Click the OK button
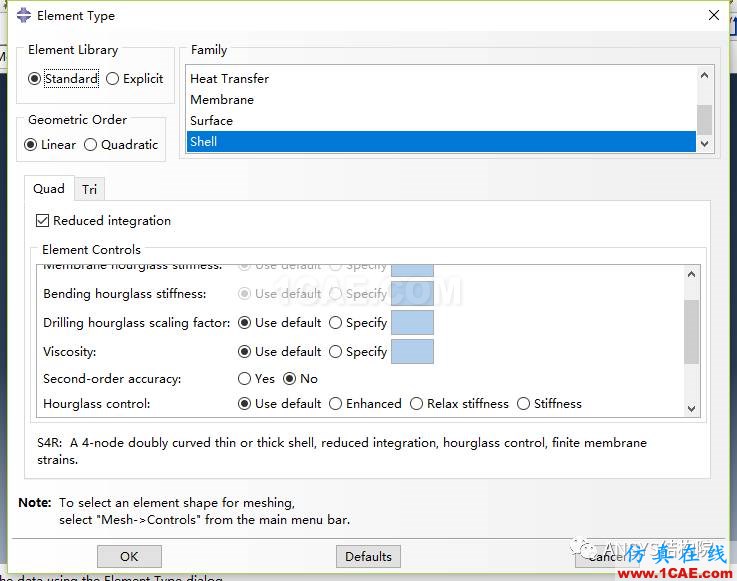 click(129, 557)
